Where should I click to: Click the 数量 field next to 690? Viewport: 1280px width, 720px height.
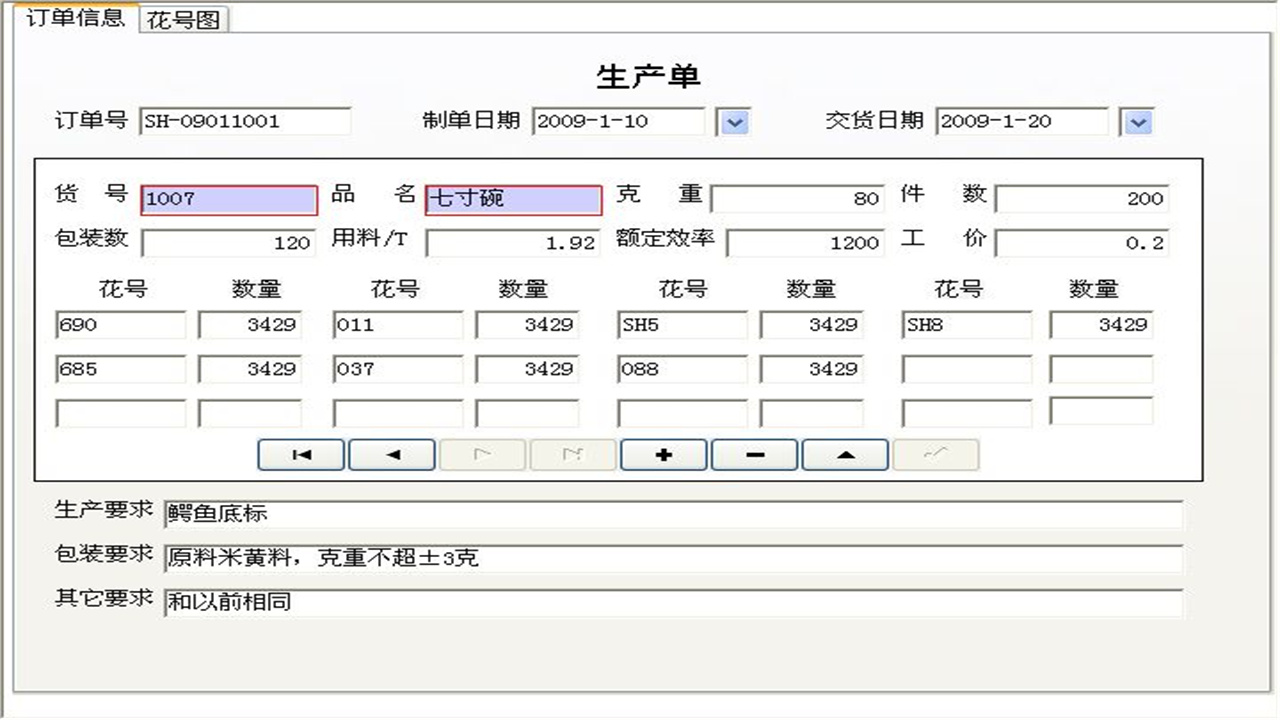pos(251,324)
